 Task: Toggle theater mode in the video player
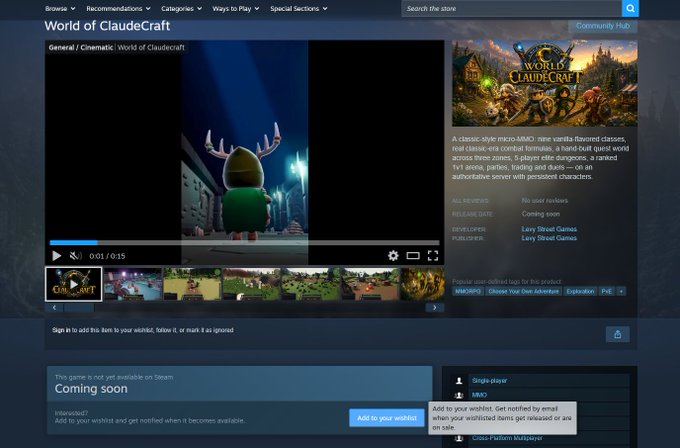[413, 256]
